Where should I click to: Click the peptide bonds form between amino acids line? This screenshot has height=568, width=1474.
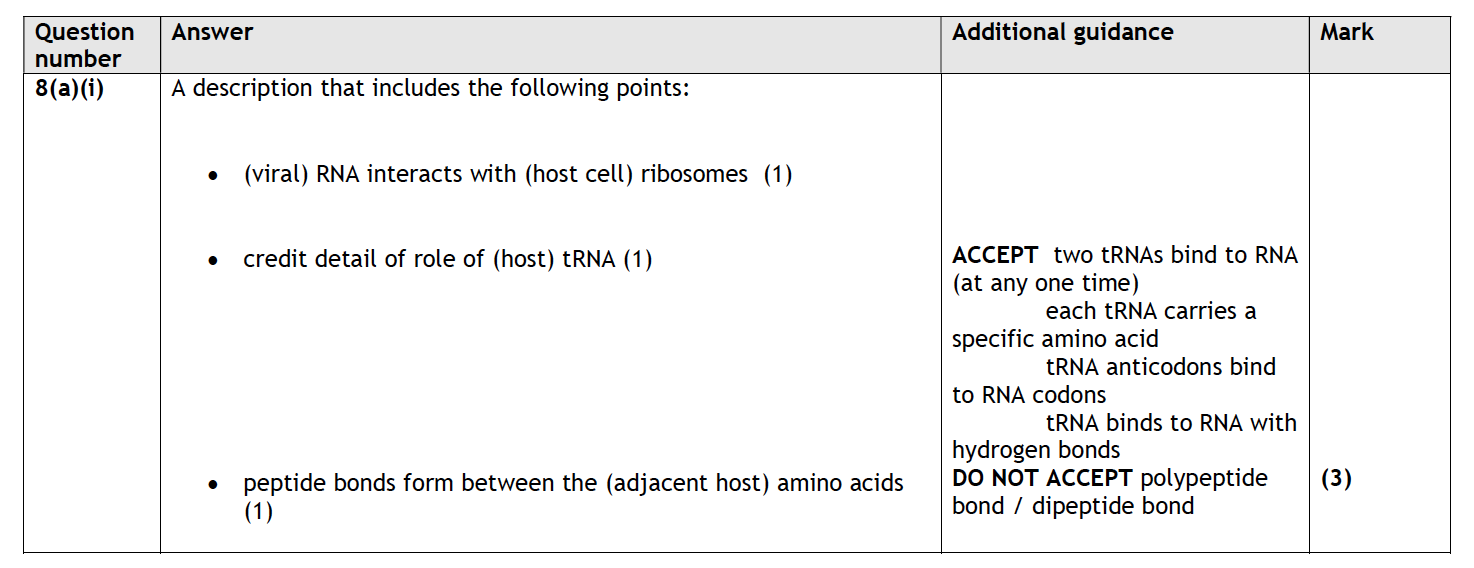(x=573, y=484)
